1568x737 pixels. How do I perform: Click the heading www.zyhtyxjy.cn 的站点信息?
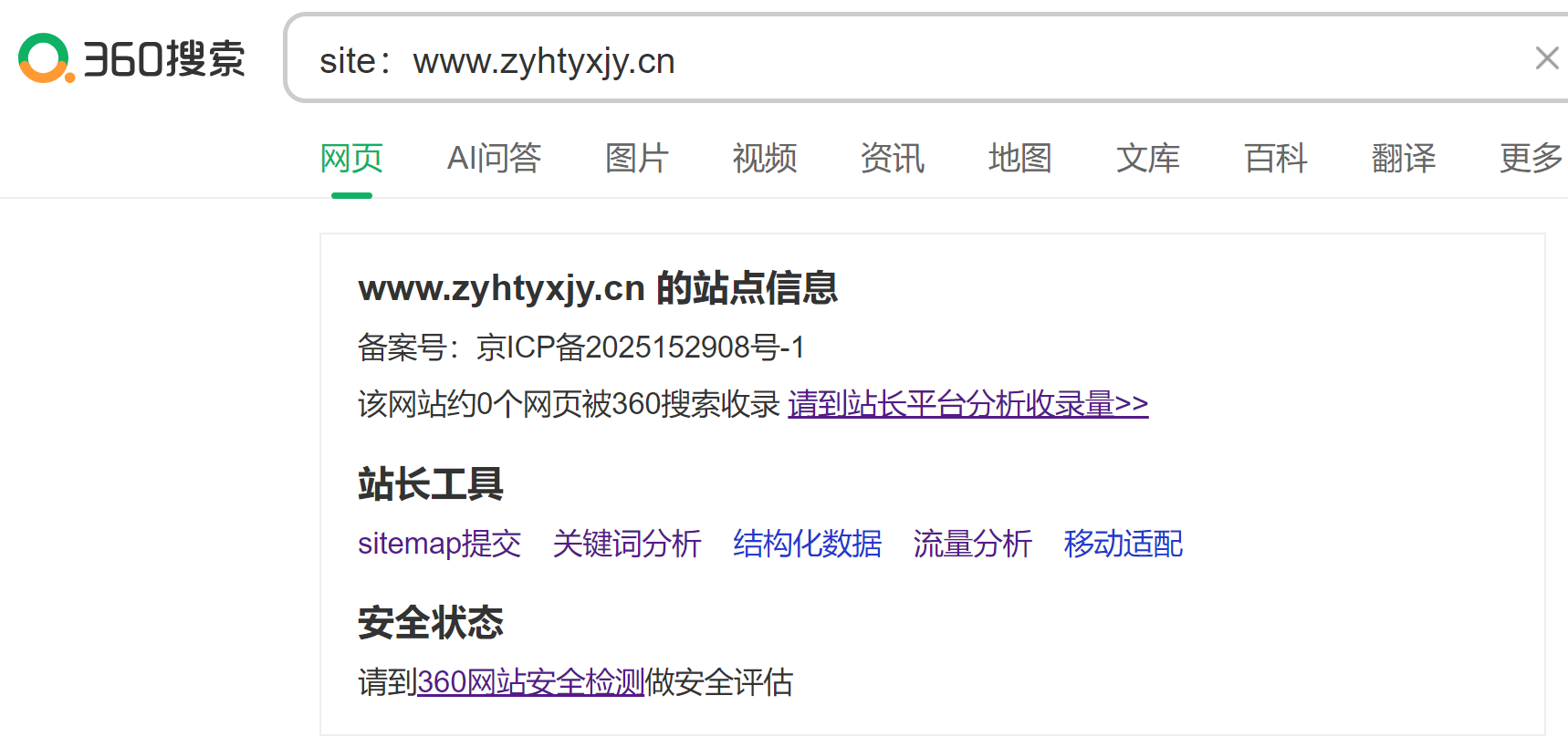[599, 288]
